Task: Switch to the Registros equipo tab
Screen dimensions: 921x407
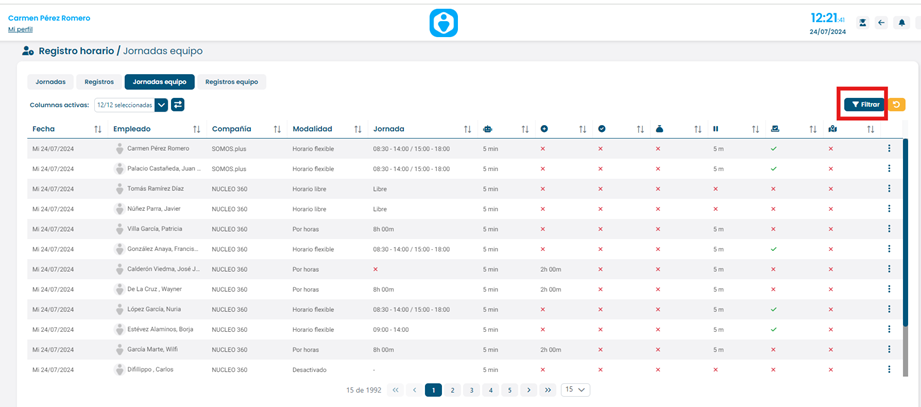Action: click(231, 82)
